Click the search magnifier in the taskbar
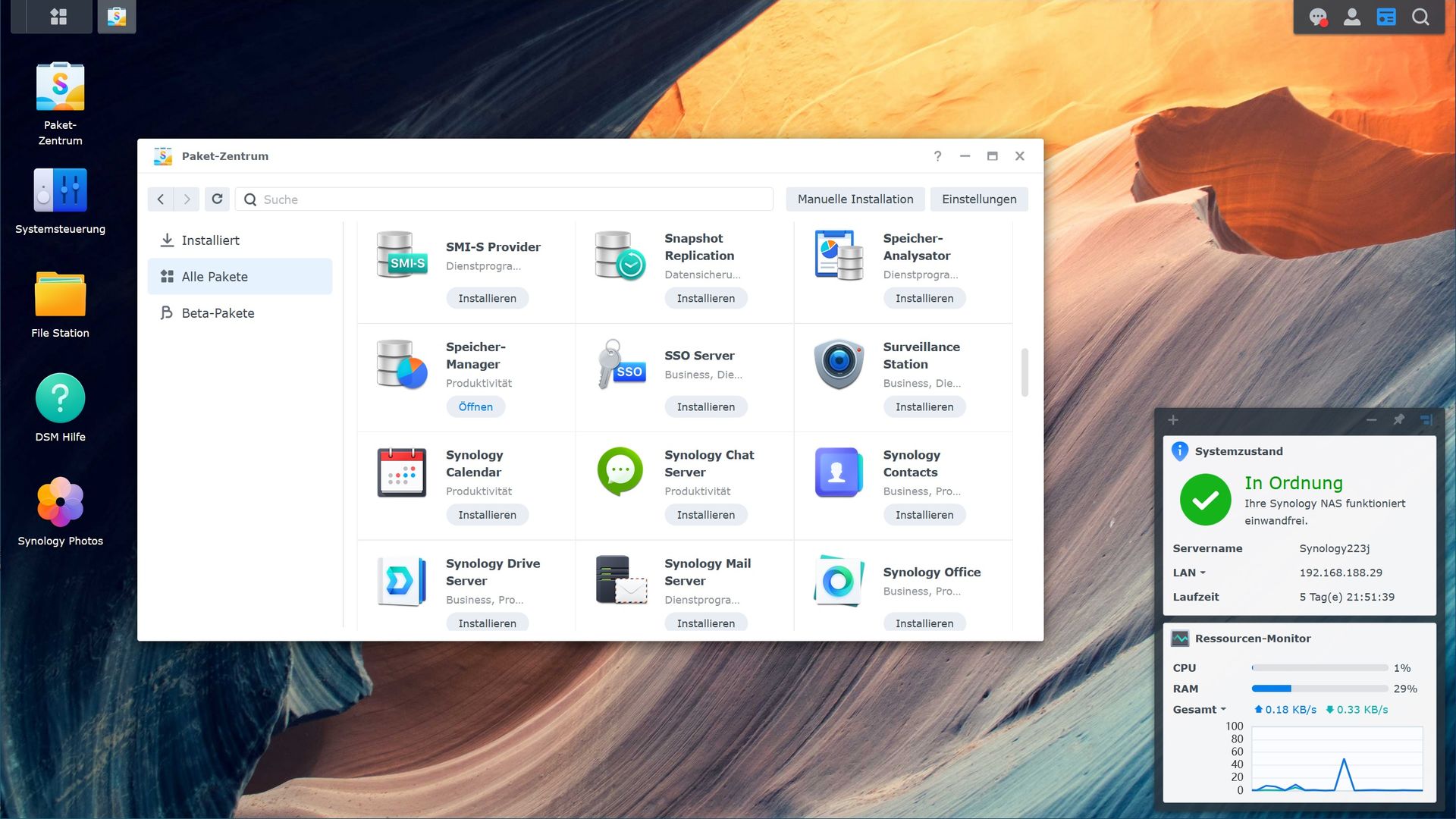Viewport: 1456px width, 819px height. [x=1420, y=17]
